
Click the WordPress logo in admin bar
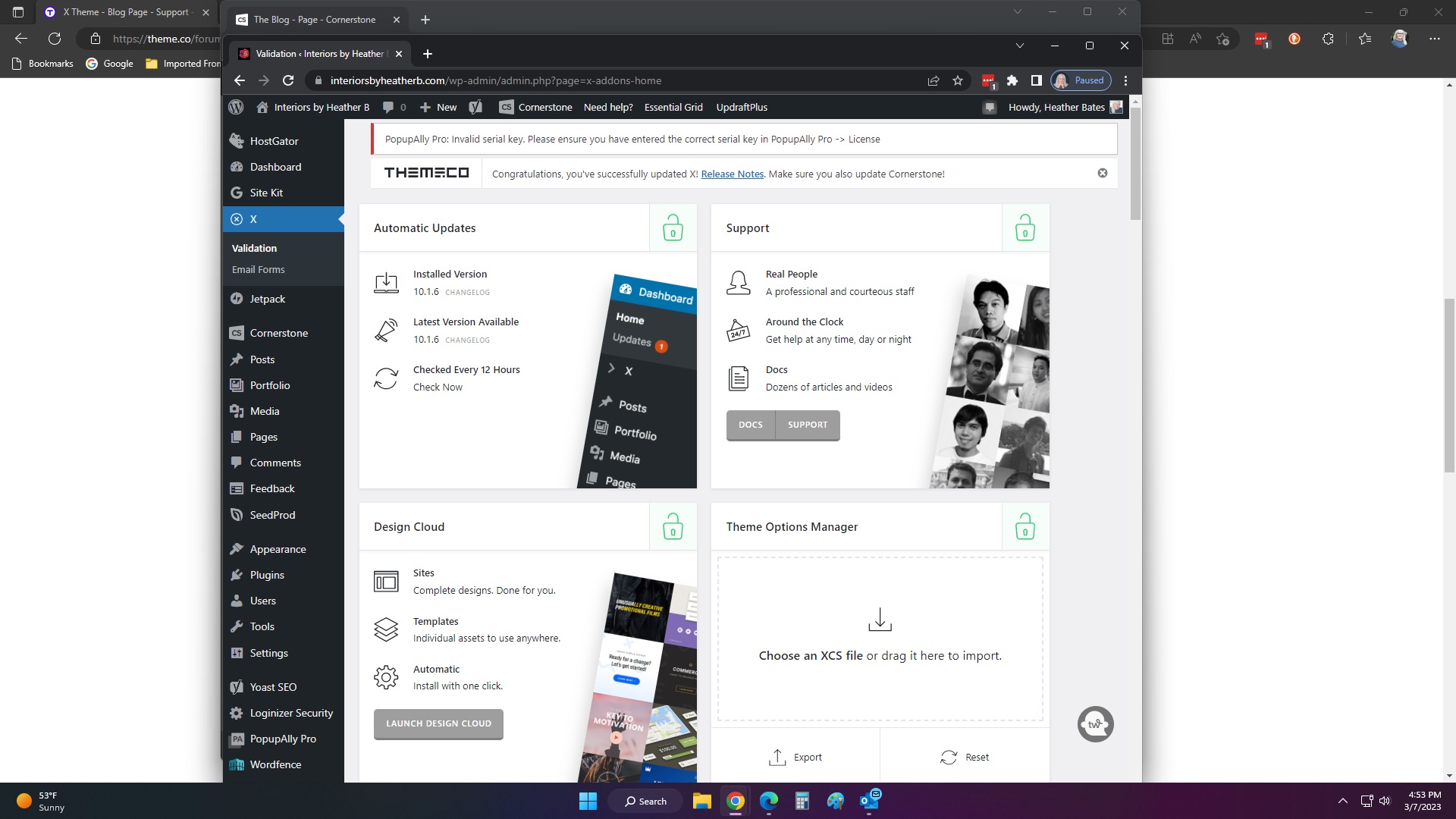236,107
